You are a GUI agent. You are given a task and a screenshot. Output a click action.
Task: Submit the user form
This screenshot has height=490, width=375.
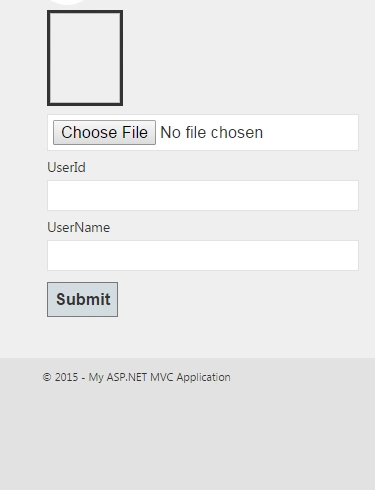point(82,299)
